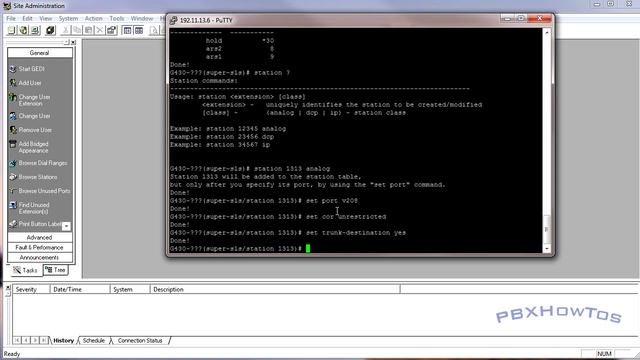Open the Action menu

coord(93,18)
